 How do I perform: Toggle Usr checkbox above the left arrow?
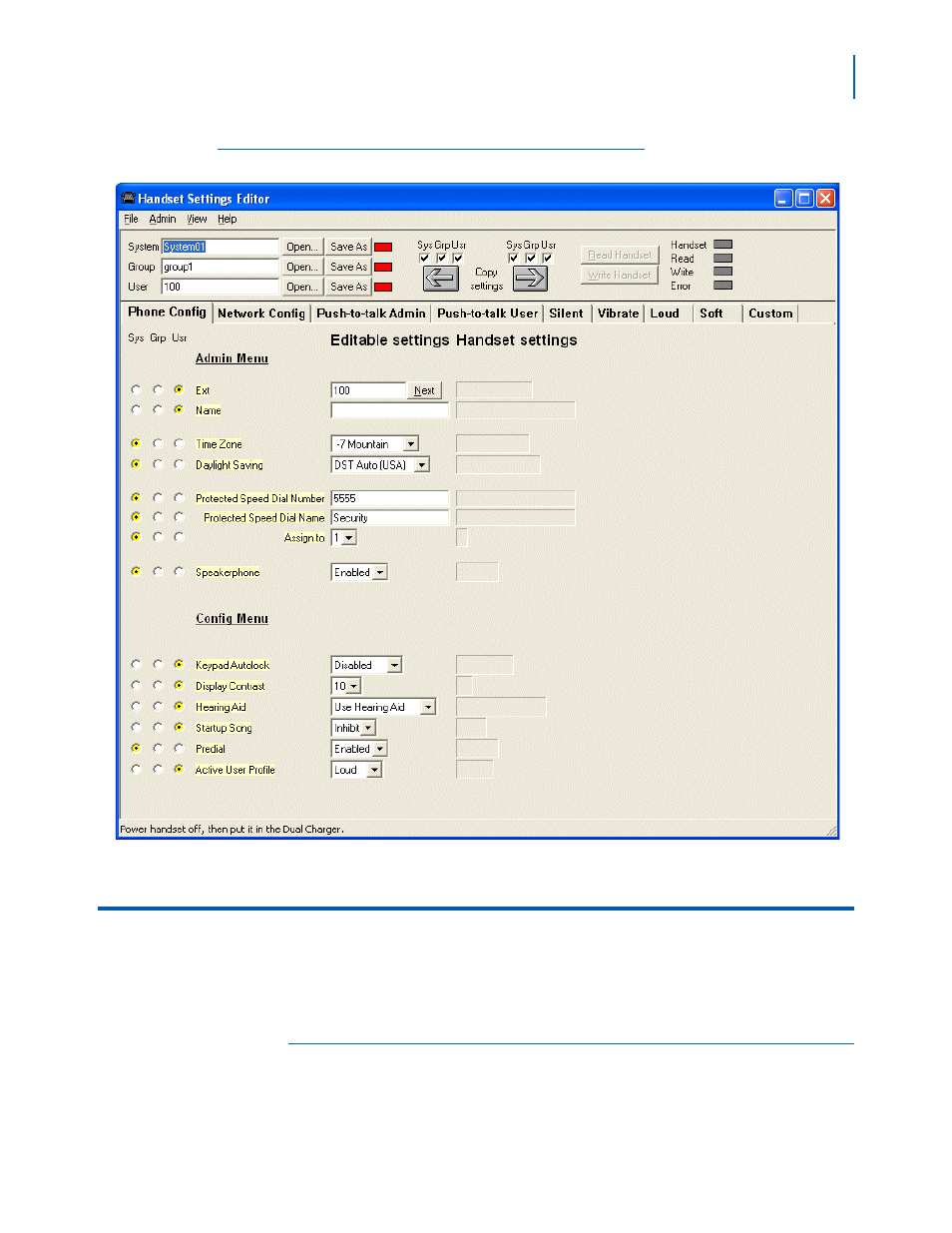(458, 258)
